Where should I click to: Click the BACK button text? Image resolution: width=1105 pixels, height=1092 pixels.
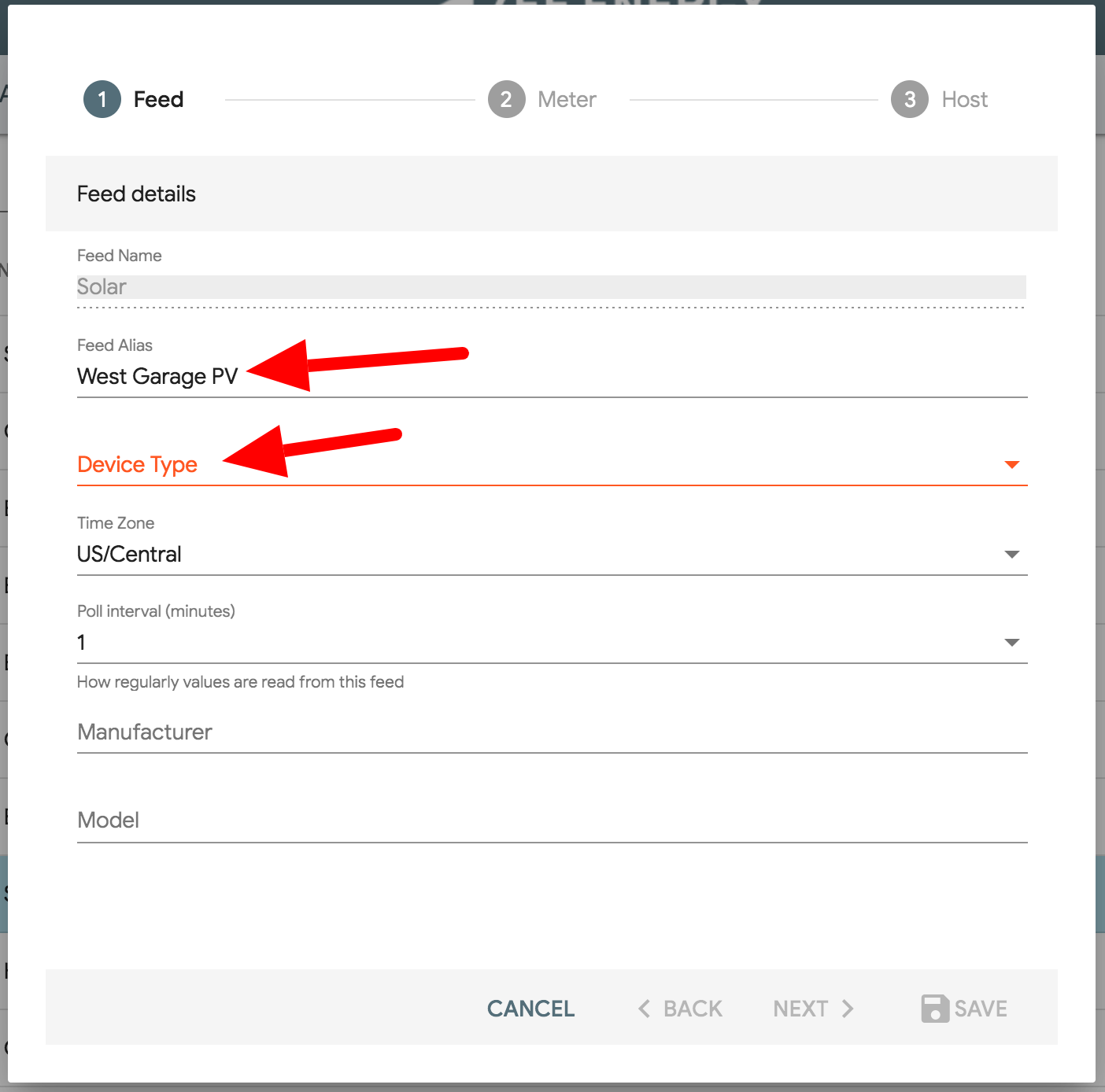(x=693, y=1009)
